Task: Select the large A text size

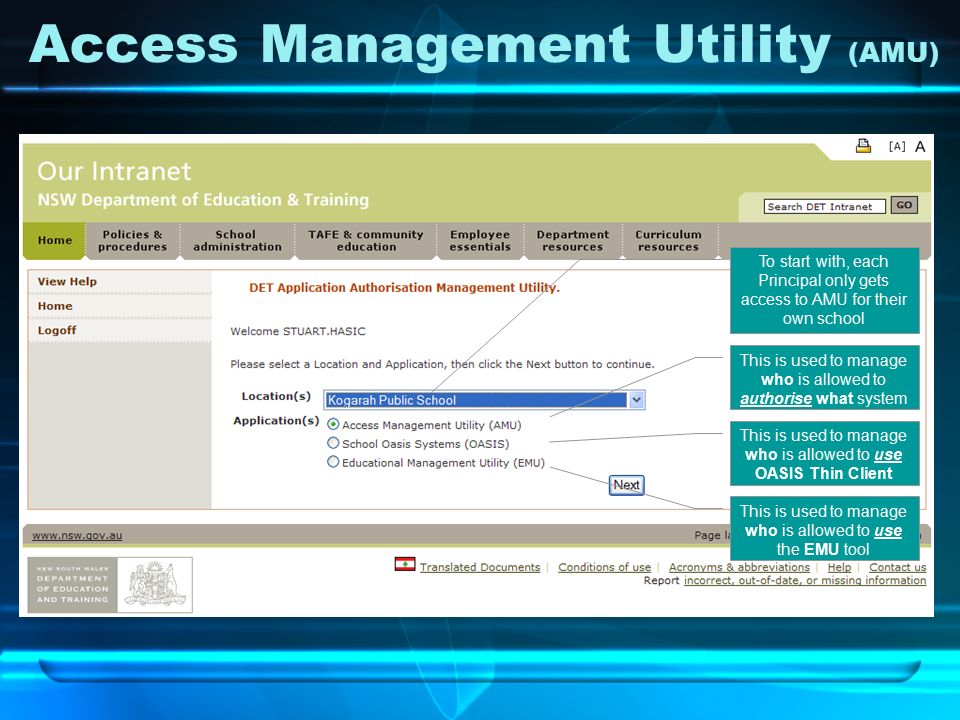Action: [x=920, y=147]
